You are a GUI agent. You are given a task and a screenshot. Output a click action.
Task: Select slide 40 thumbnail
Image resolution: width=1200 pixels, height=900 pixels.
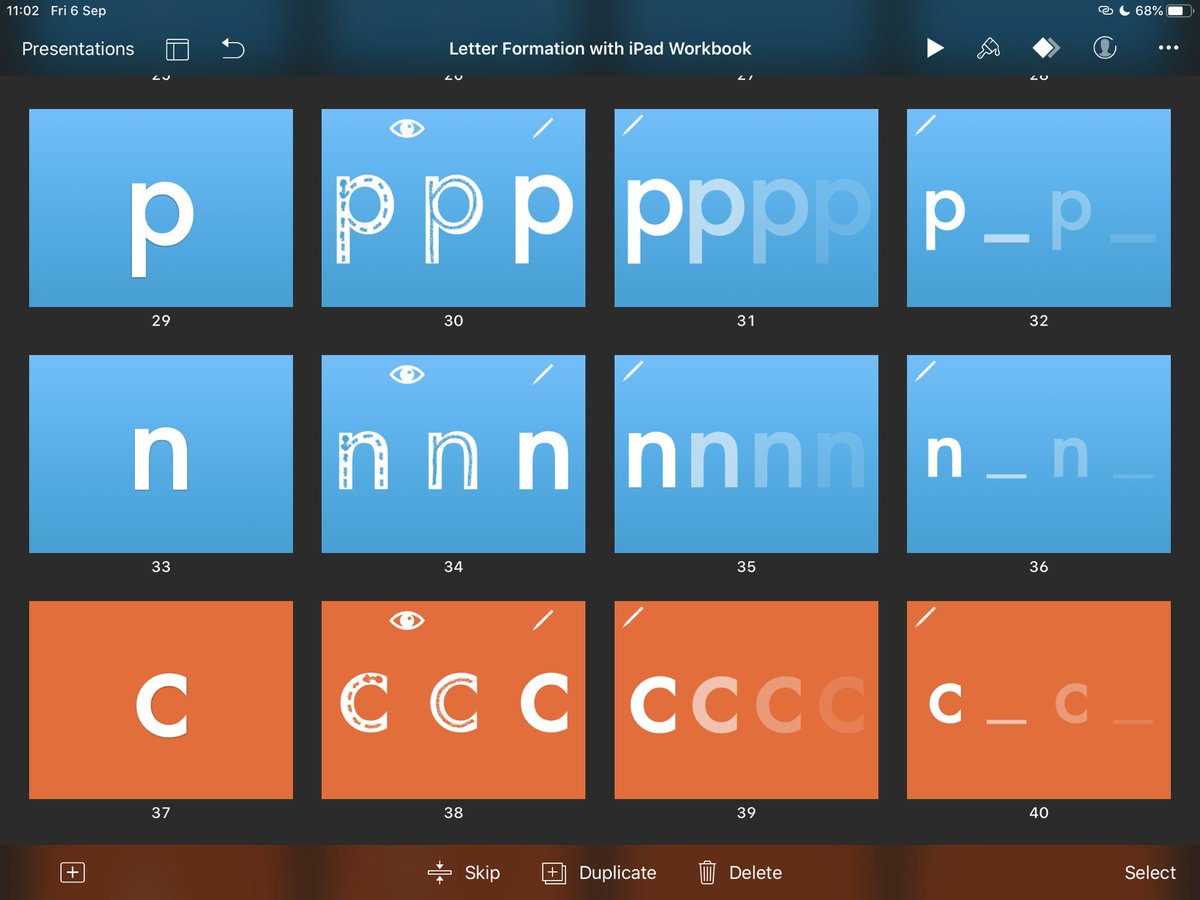coord(1039,700)
